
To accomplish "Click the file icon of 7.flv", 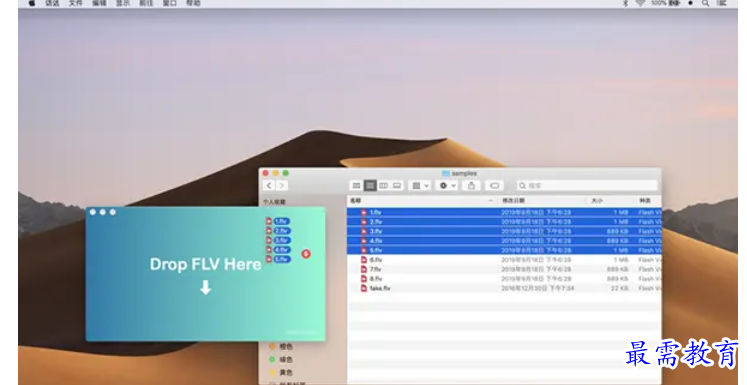I will click(364, 269).
